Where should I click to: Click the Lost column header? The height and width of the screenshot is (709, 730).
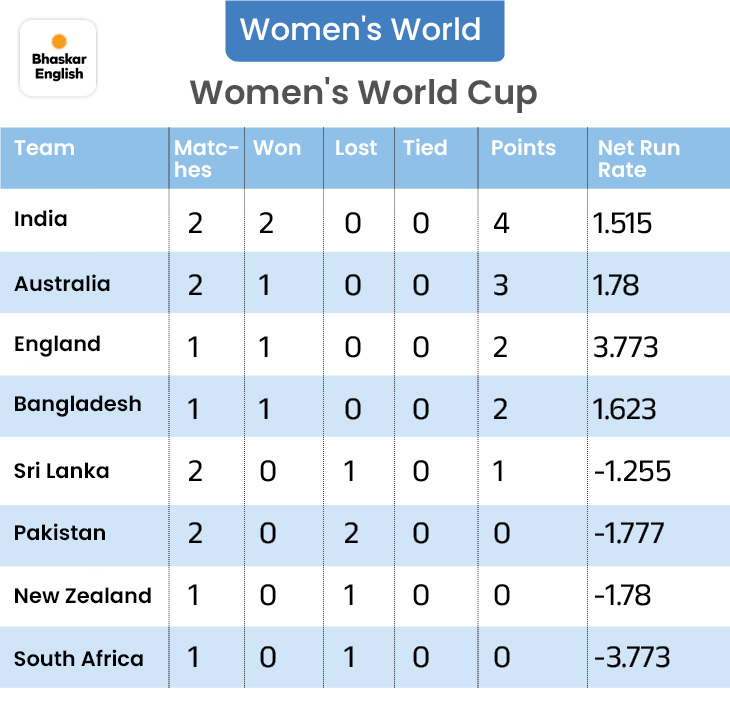pos(356,148)
